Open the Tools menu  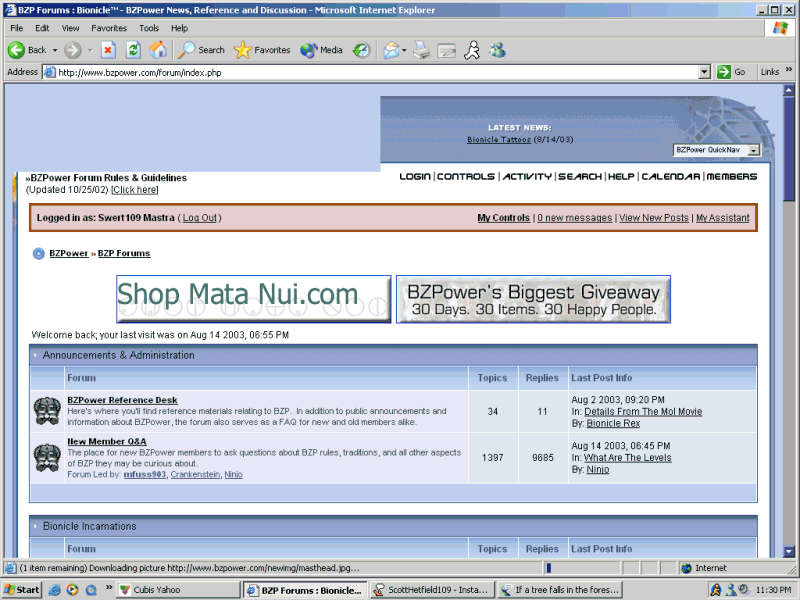149,28
